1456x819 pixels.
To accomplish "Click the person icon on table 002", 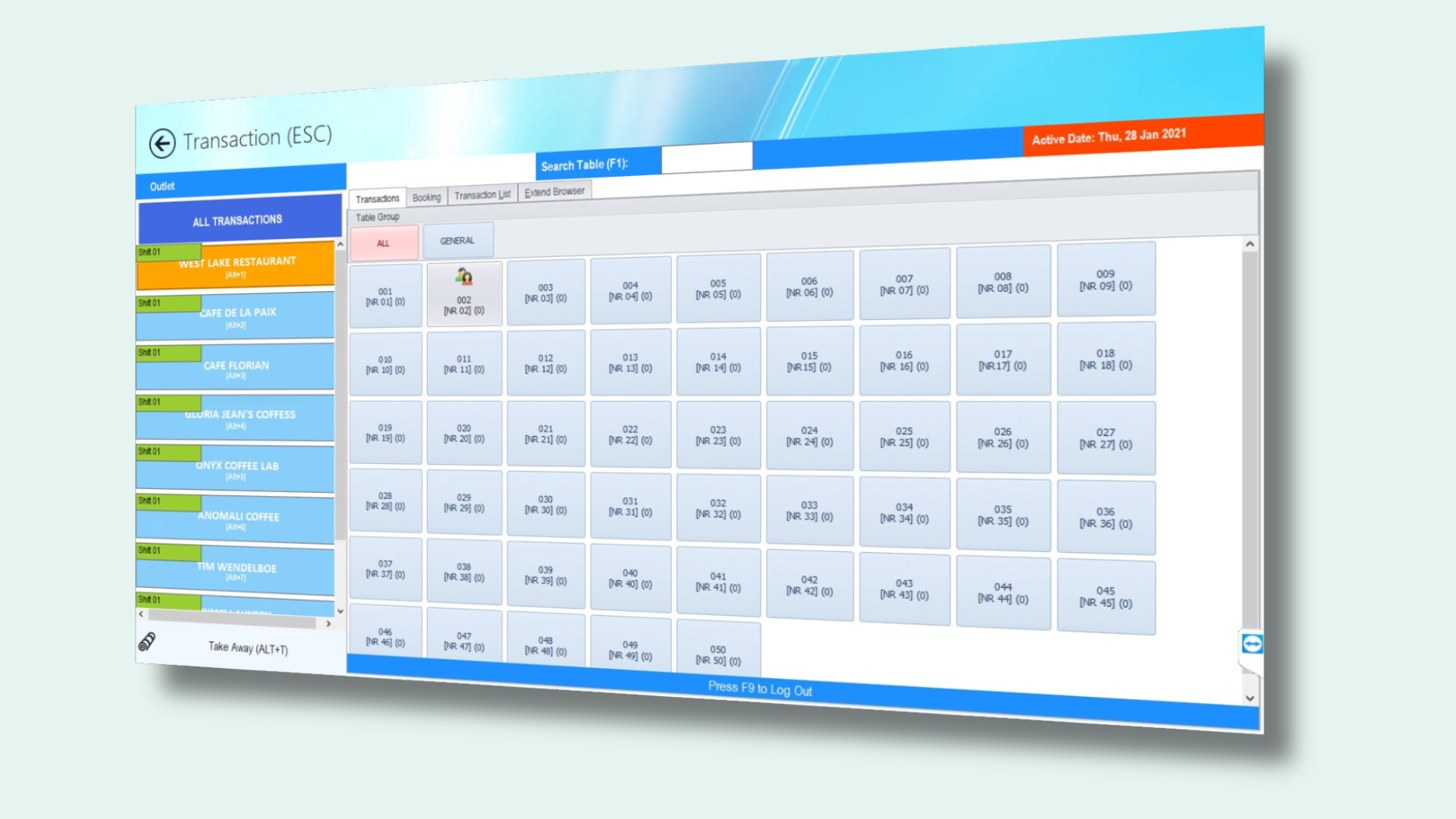I will coord(463,277).
